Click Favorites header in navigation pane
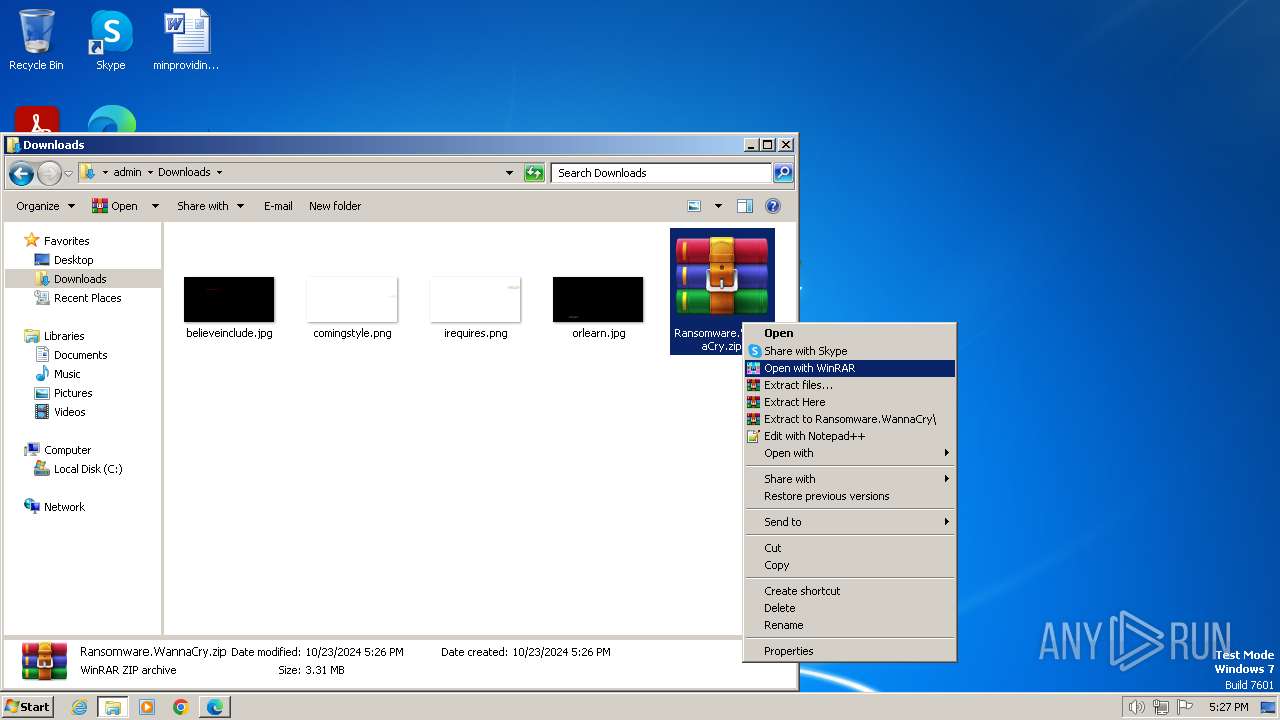The height and width of the screenshot is (720, 1280). point(66,241)
